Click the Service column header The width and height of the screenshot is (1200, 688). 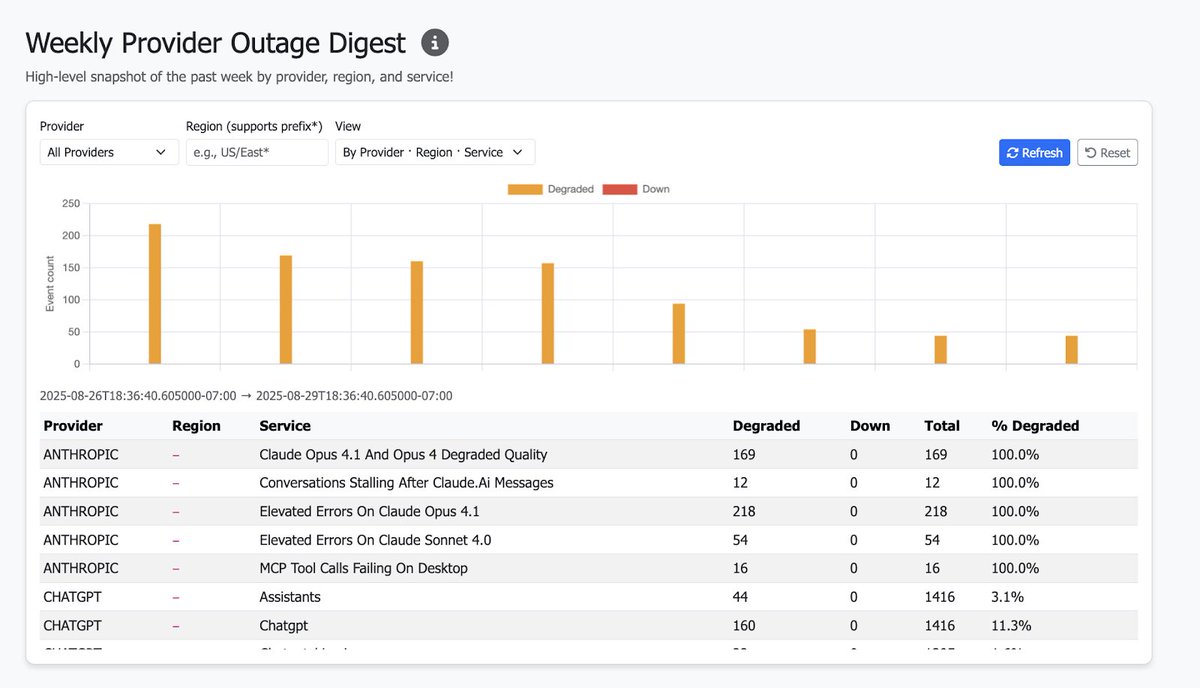pyautogui.click(x=285, y=426)
